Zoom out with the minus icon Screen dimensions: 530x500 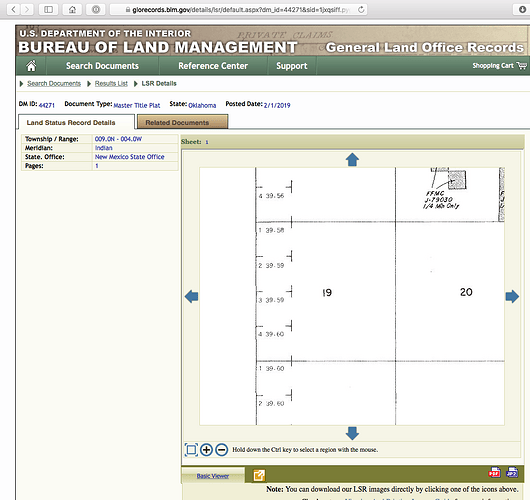coord(221,450)
